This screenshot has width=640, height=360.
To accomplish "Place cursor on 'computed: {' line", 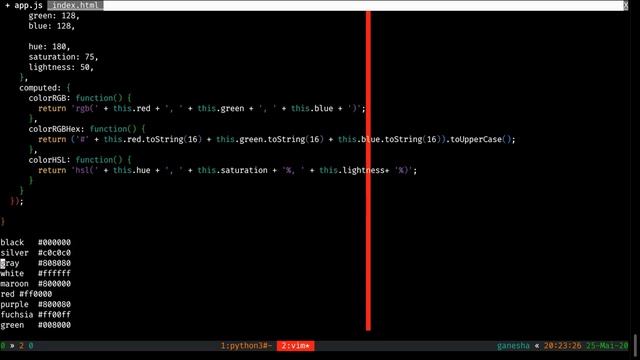I will click(44, 88).
